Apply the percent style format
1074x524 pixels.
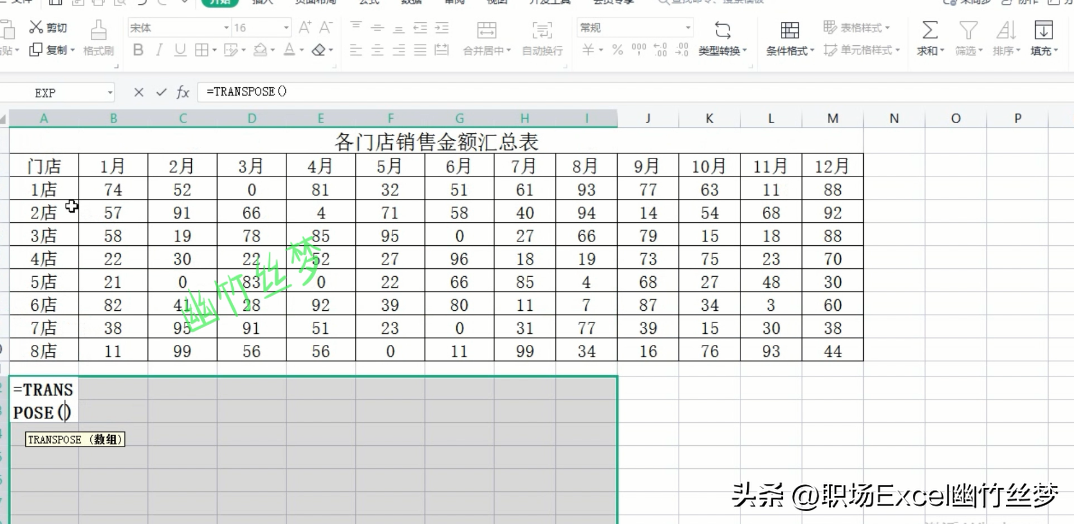tap(617, 50)
